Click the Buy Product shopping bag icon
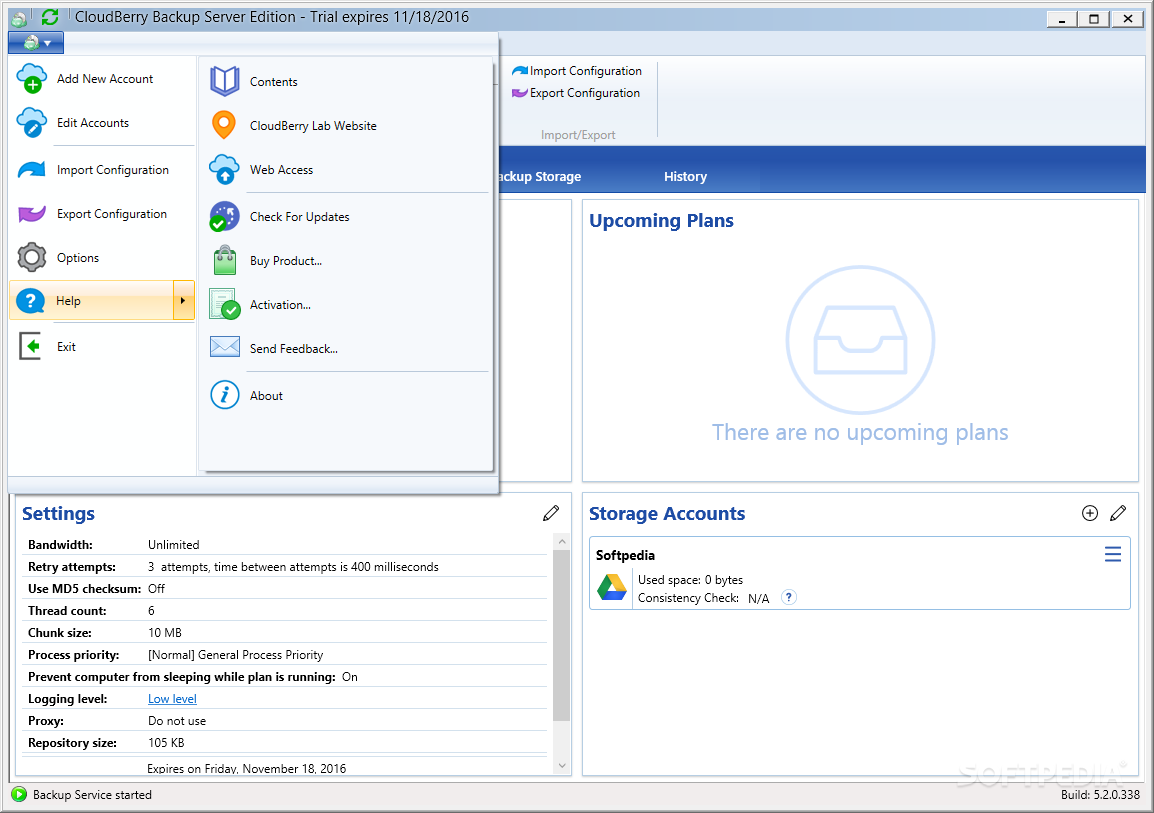 pos(224,260)
